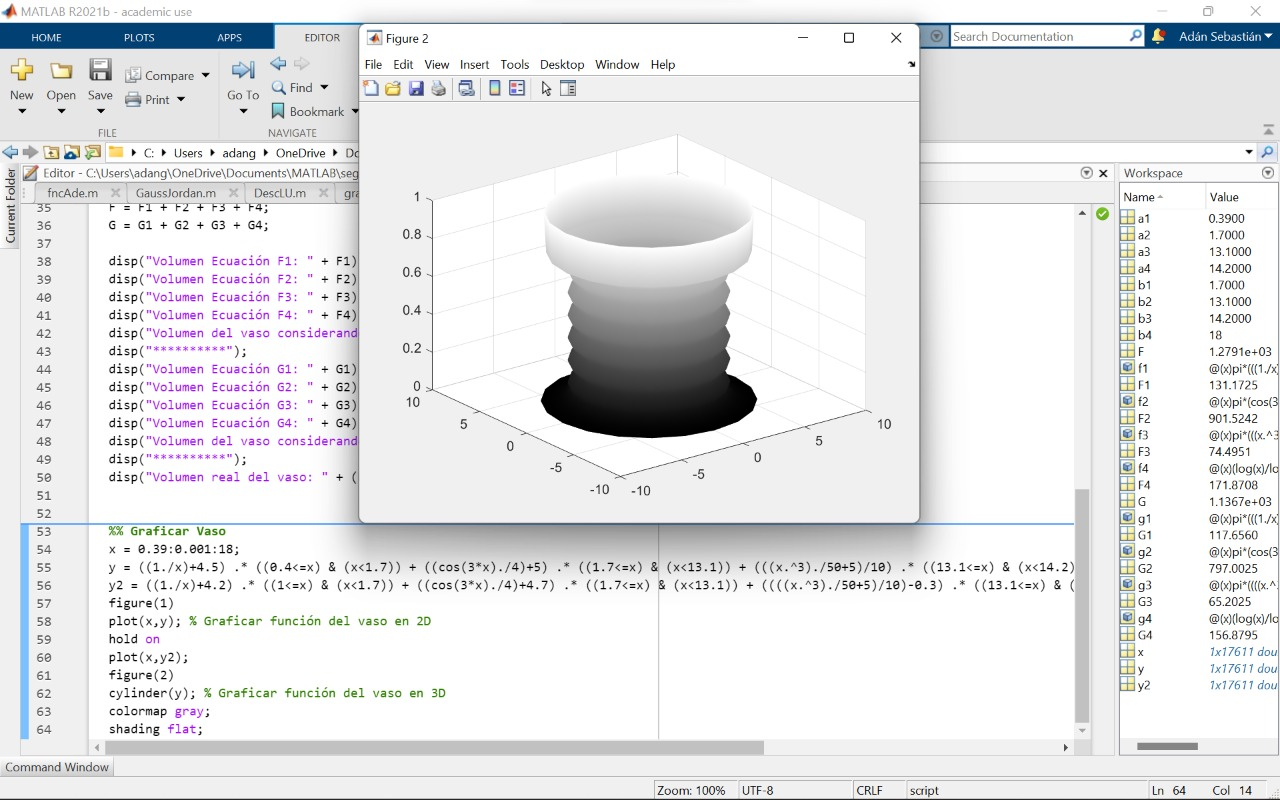Click the Search Documentation input field
The image size is (1280, 800).
coord(1040,35)
